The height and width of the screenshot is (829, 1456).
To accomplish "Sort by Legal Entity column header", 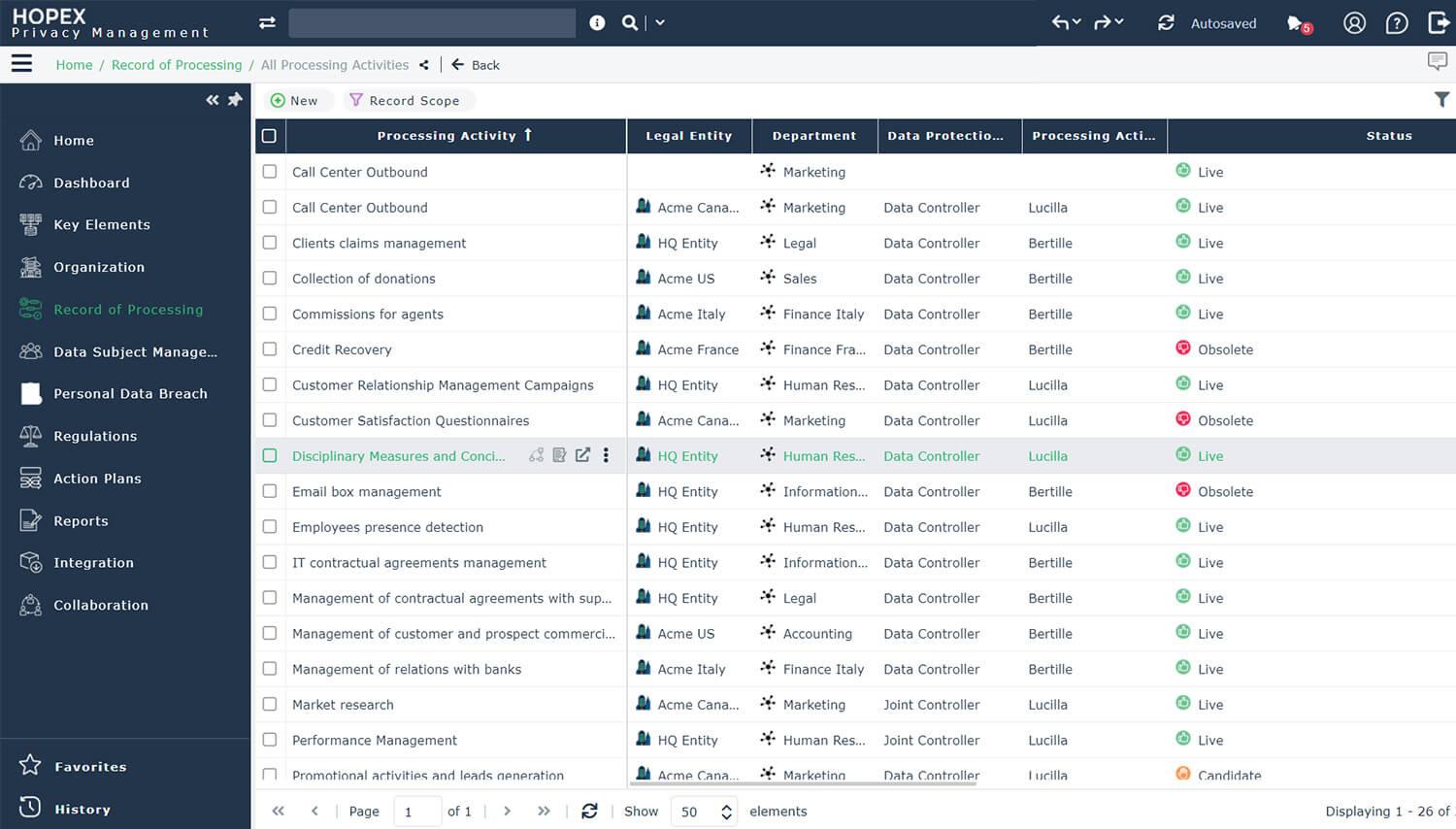I will coord(689,136).
